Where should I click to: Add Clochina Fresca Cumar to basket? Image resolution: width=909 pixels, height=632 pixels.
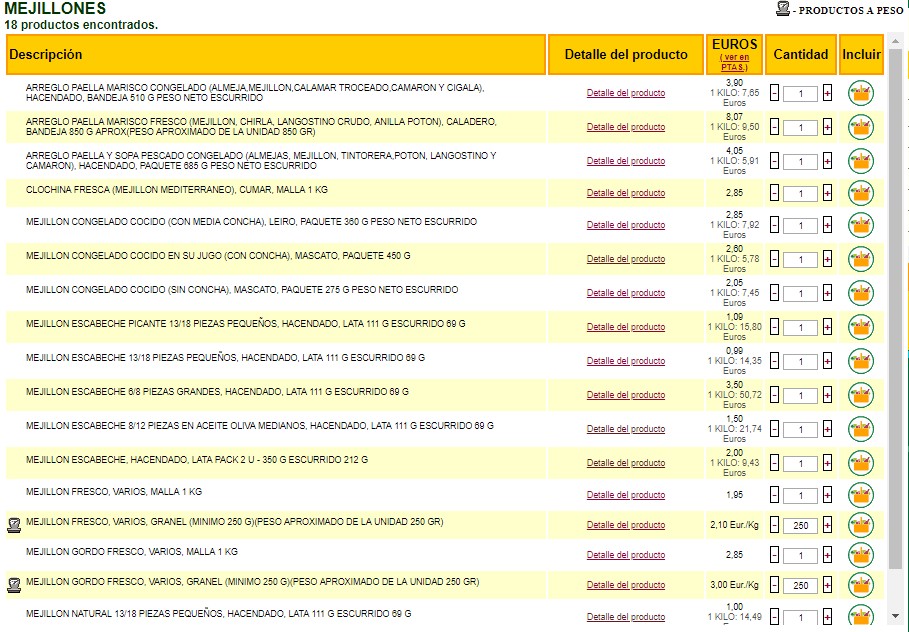[x=860, y=193]
